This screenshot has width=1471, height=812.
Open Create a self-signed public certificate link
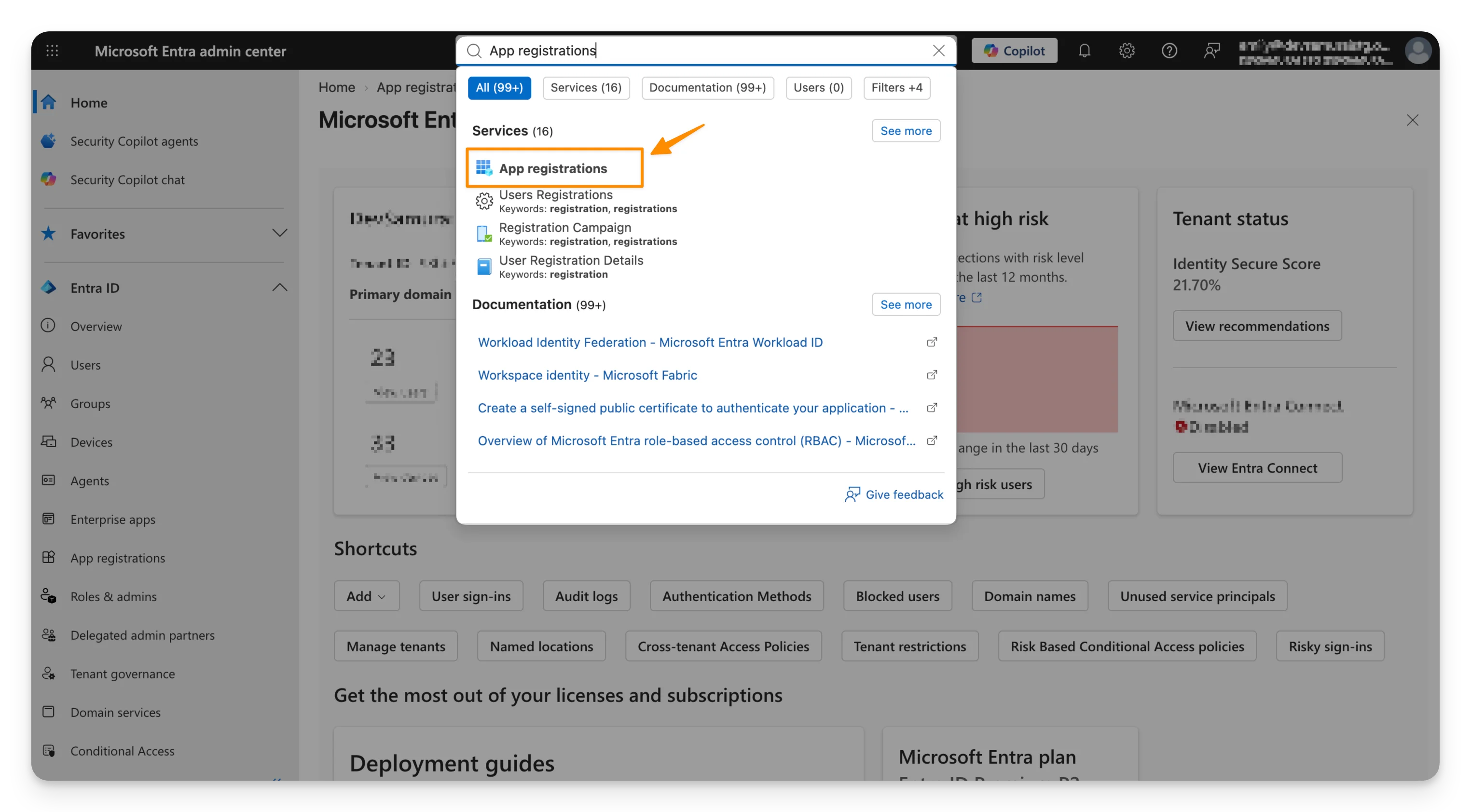(x=693, y=407)
